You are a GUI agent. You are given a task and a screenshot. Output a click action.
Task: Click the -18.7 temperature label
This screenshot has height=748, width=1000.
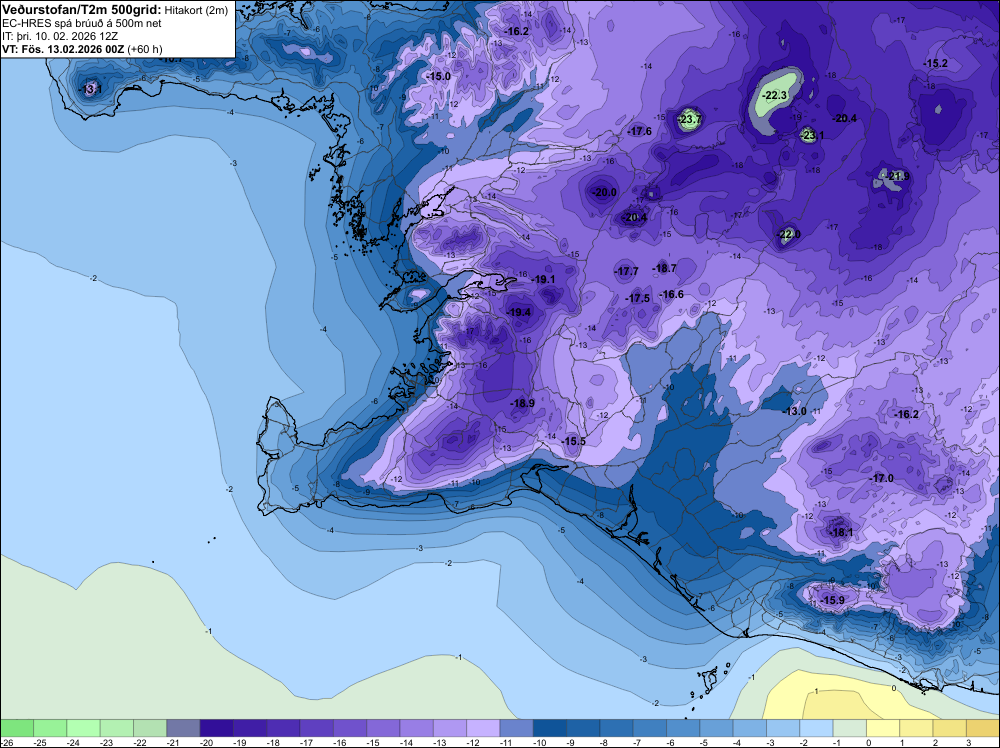(664, 268)
